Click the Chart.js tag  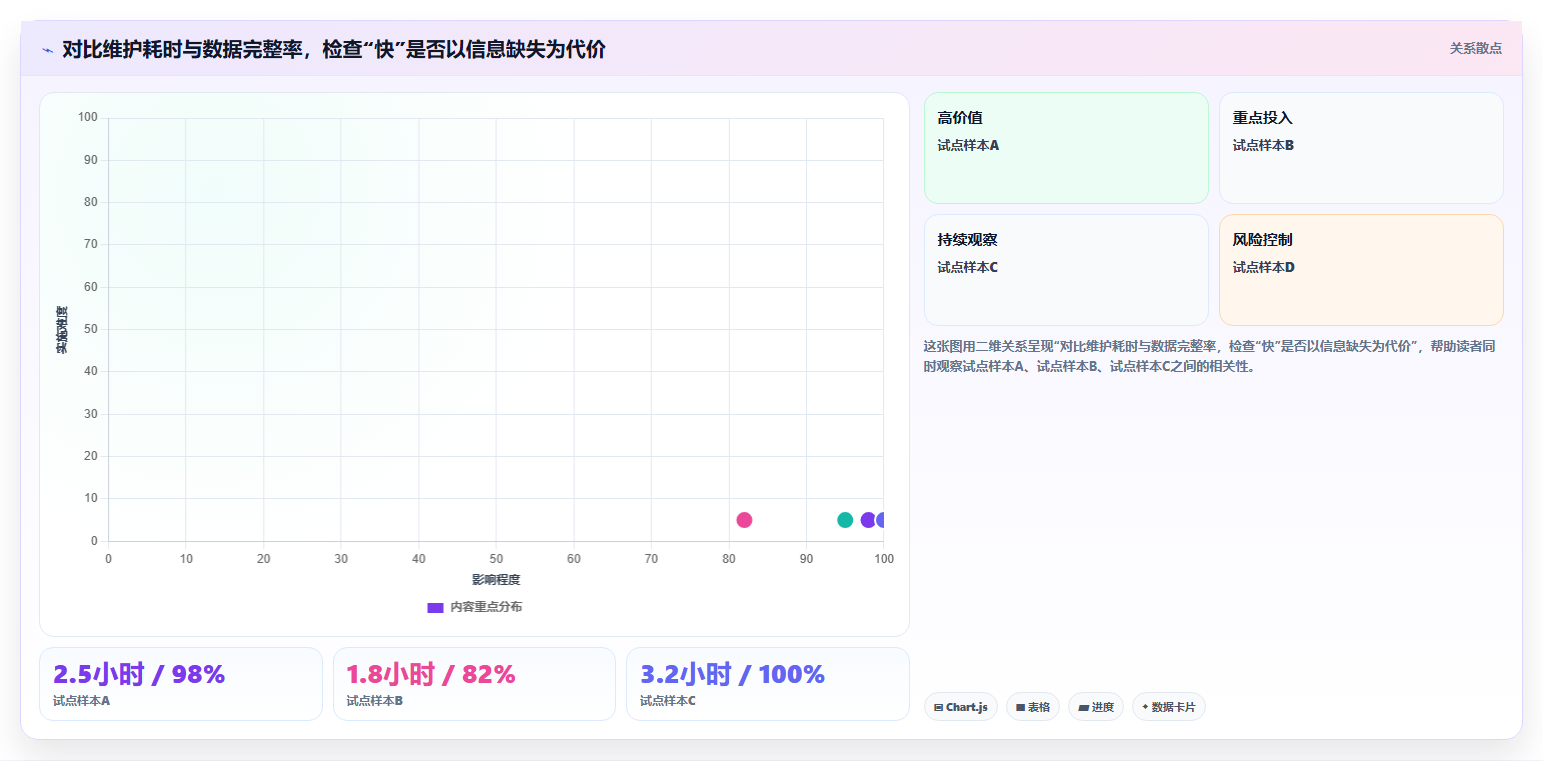[x=961, y=707]
